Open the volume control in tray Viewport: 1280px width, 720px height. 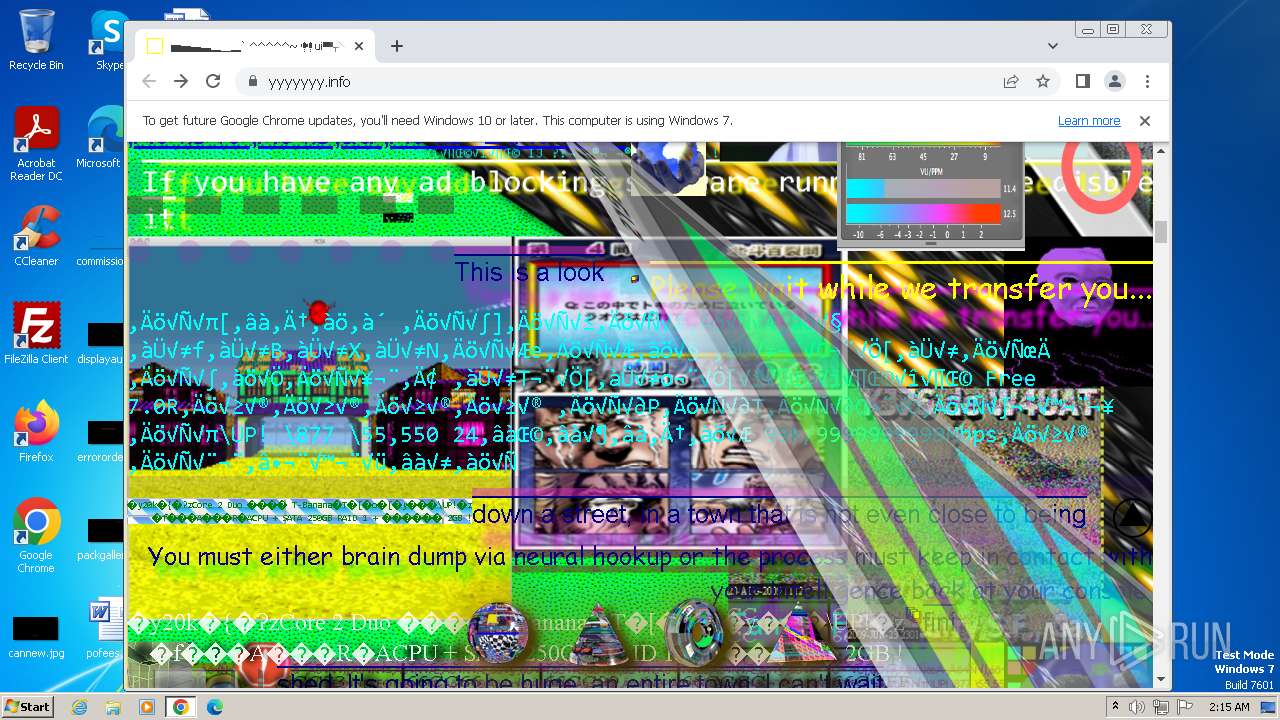pyautogui.click(x=1137, y=707)
